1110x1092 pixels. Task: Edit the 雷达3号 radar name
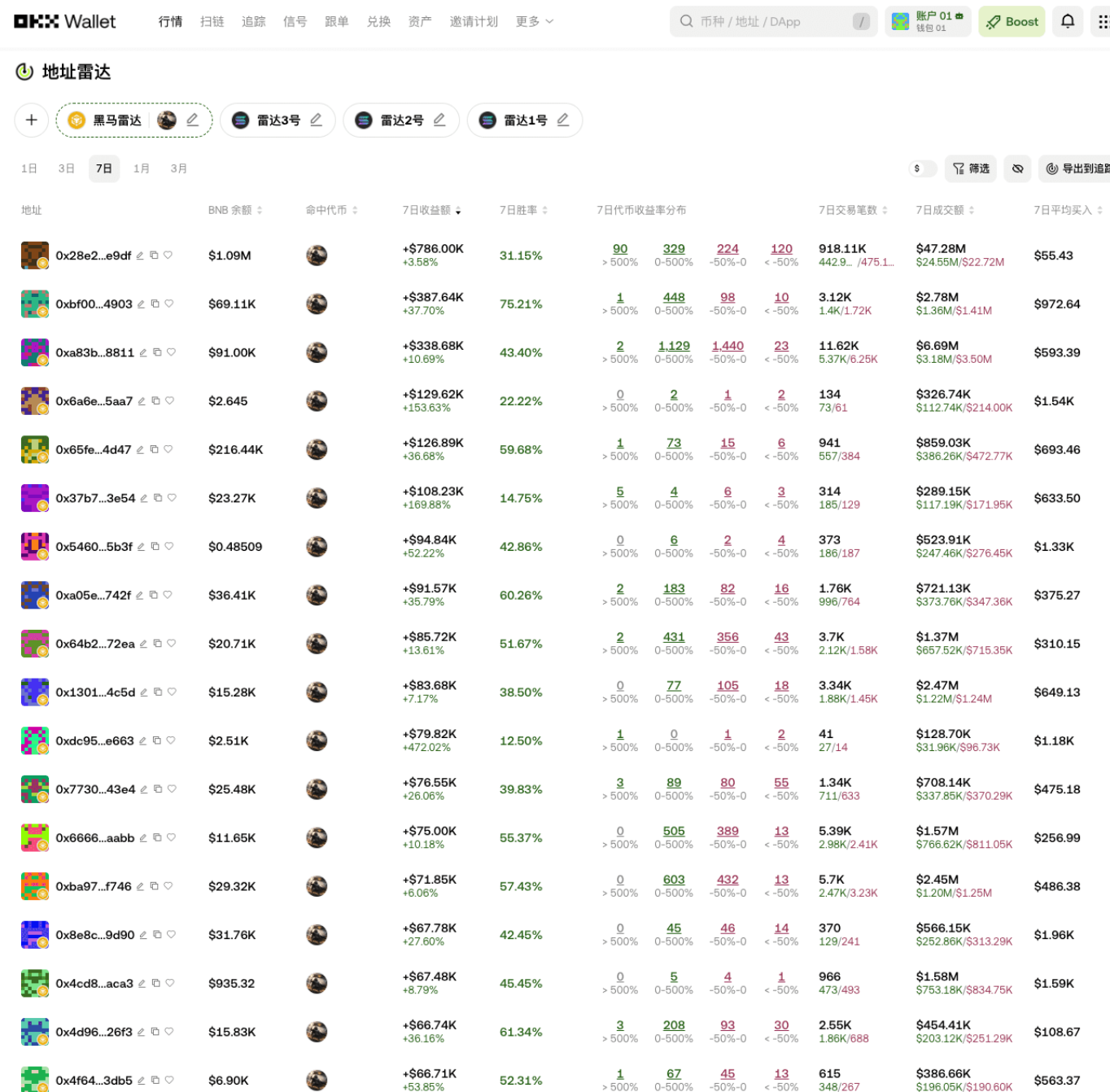317,120
